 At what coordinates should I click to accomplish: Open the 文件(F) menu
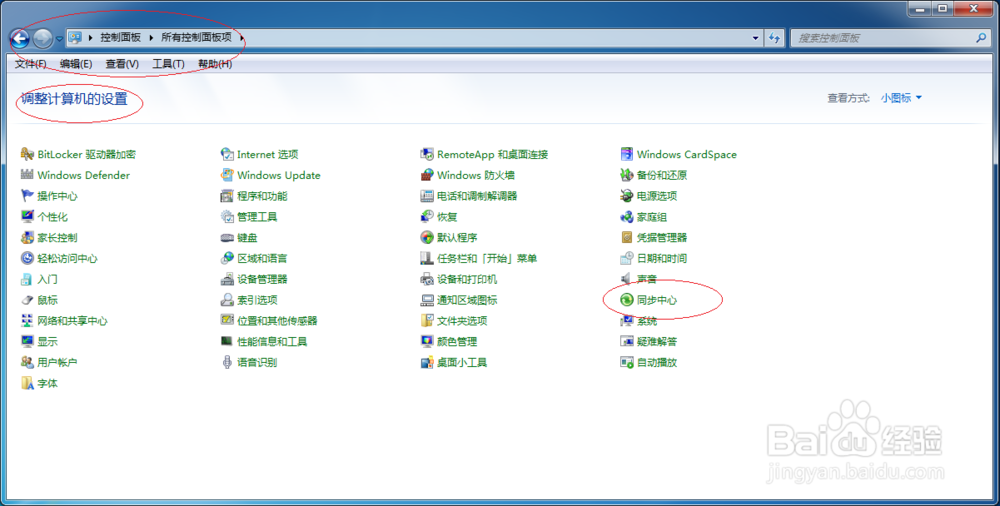[x=31, y=64]
